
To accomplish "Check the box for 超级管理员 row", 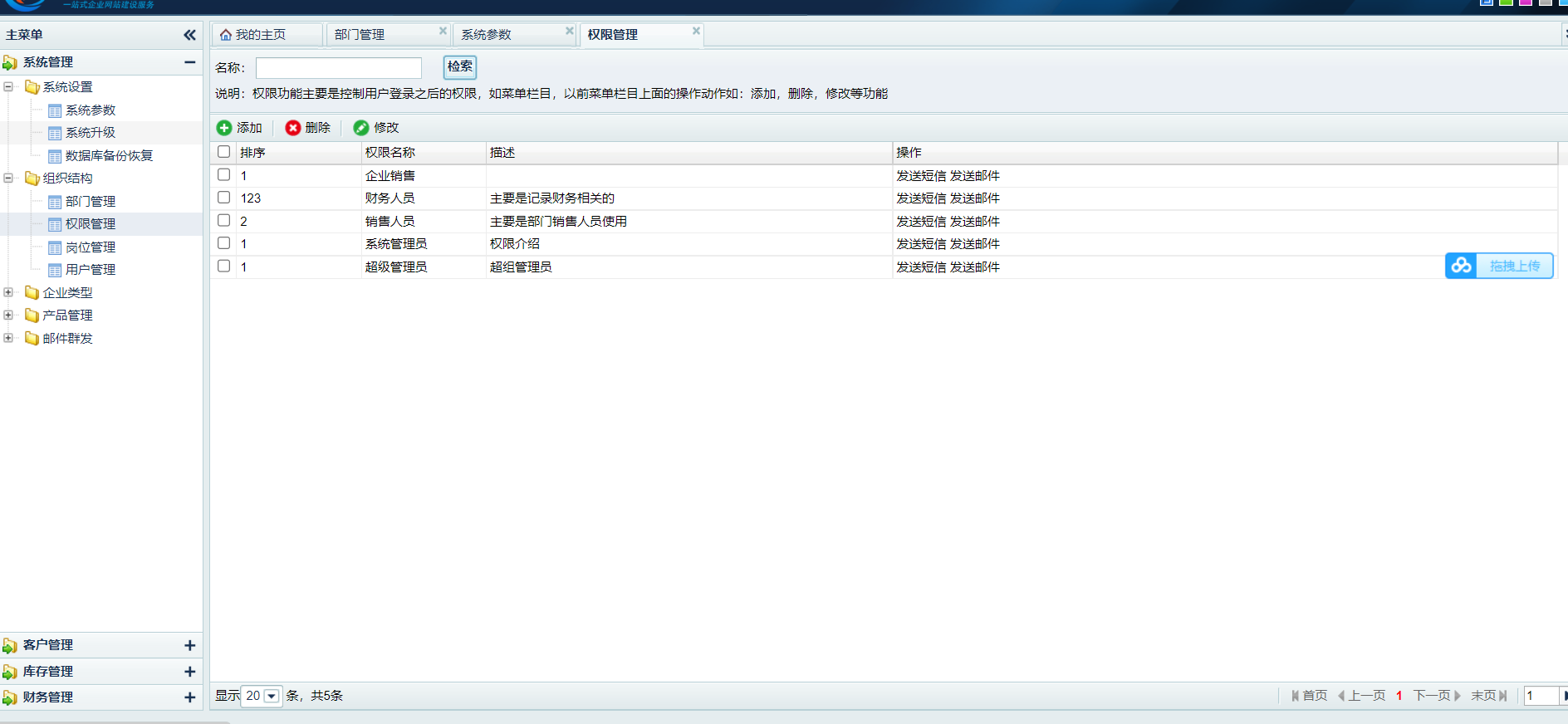I will click(x=223, y=266).
